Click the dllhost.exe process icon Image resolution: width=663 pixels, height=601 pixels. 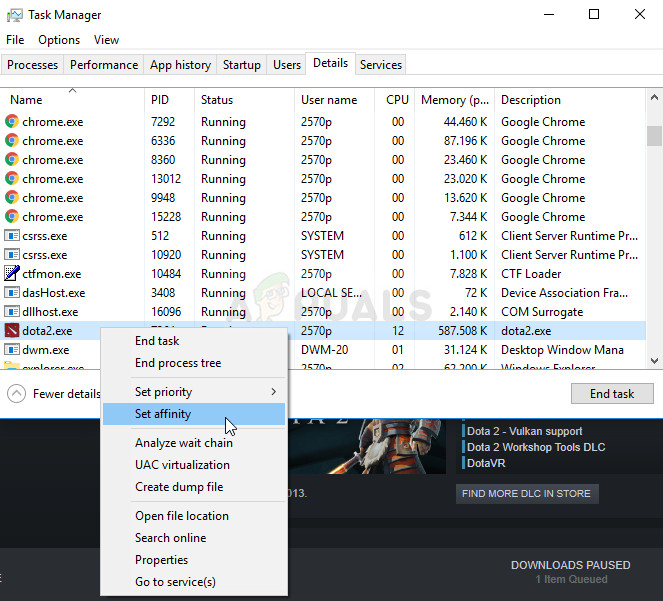[x=12, y=312]
